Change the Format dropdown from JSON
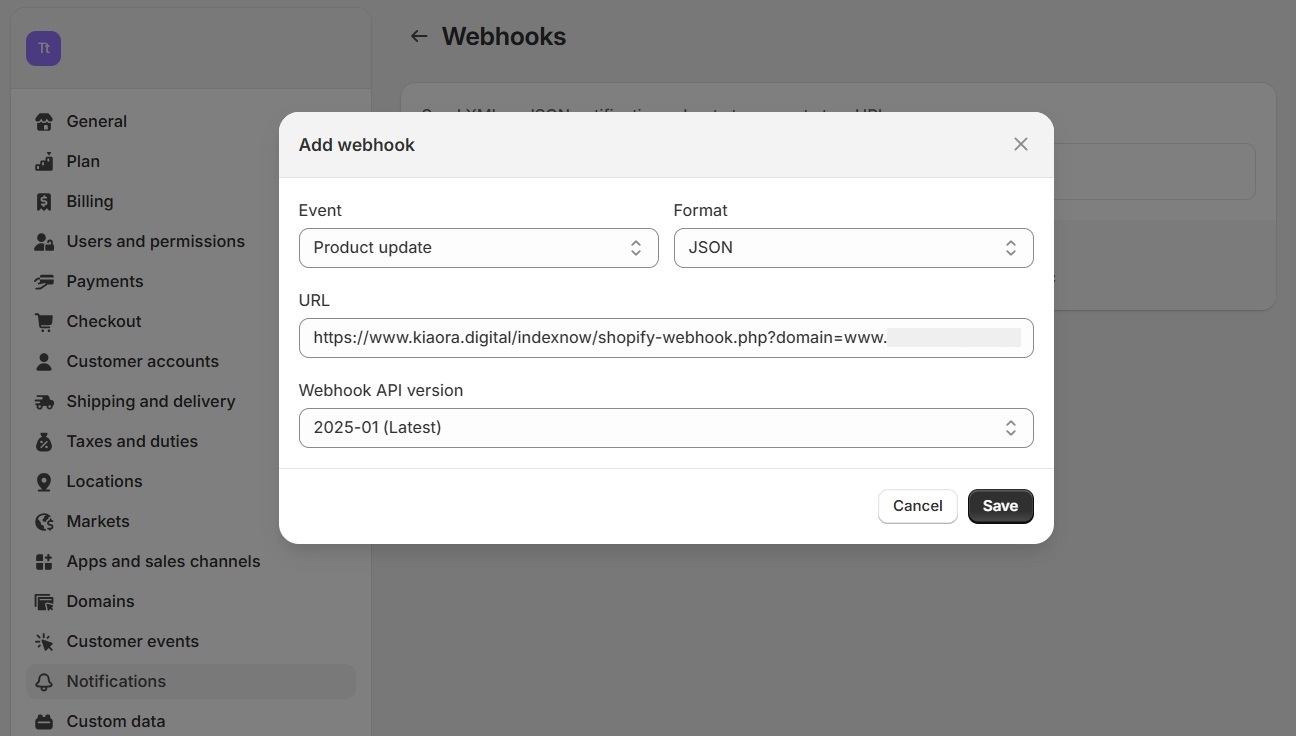This screenshot has height=736, width=1296. pyautogui.click(x=853, y=247)
